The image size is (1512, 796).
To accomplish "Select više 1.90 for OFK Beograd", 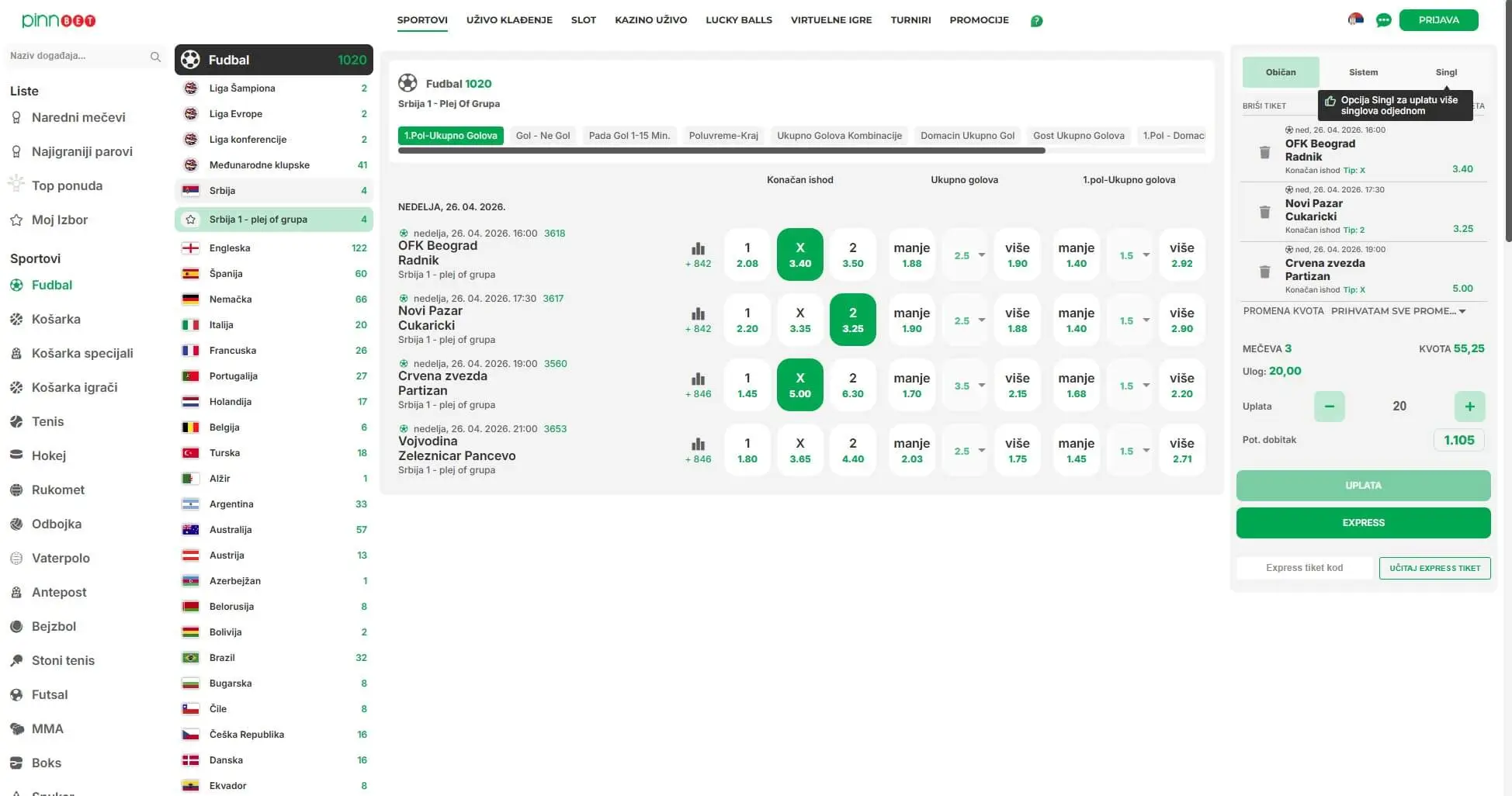I will click(x=1018, y=254).
